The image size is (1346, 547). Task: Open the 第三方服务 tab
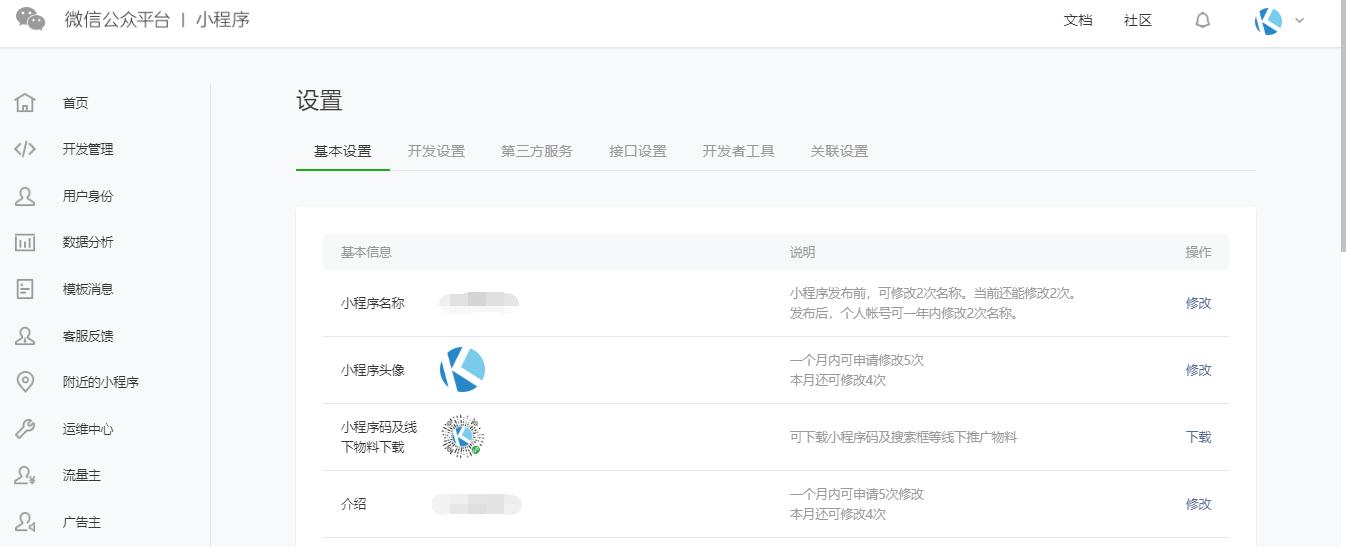pyautogui.click(x=537, y=152)
